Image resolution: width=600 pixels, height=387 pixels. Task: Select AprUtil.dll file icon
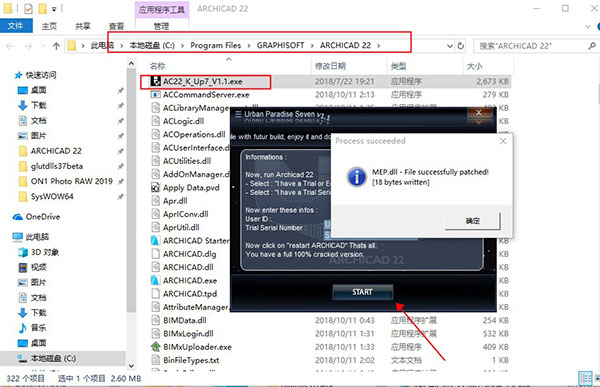[x=155, y=227]
